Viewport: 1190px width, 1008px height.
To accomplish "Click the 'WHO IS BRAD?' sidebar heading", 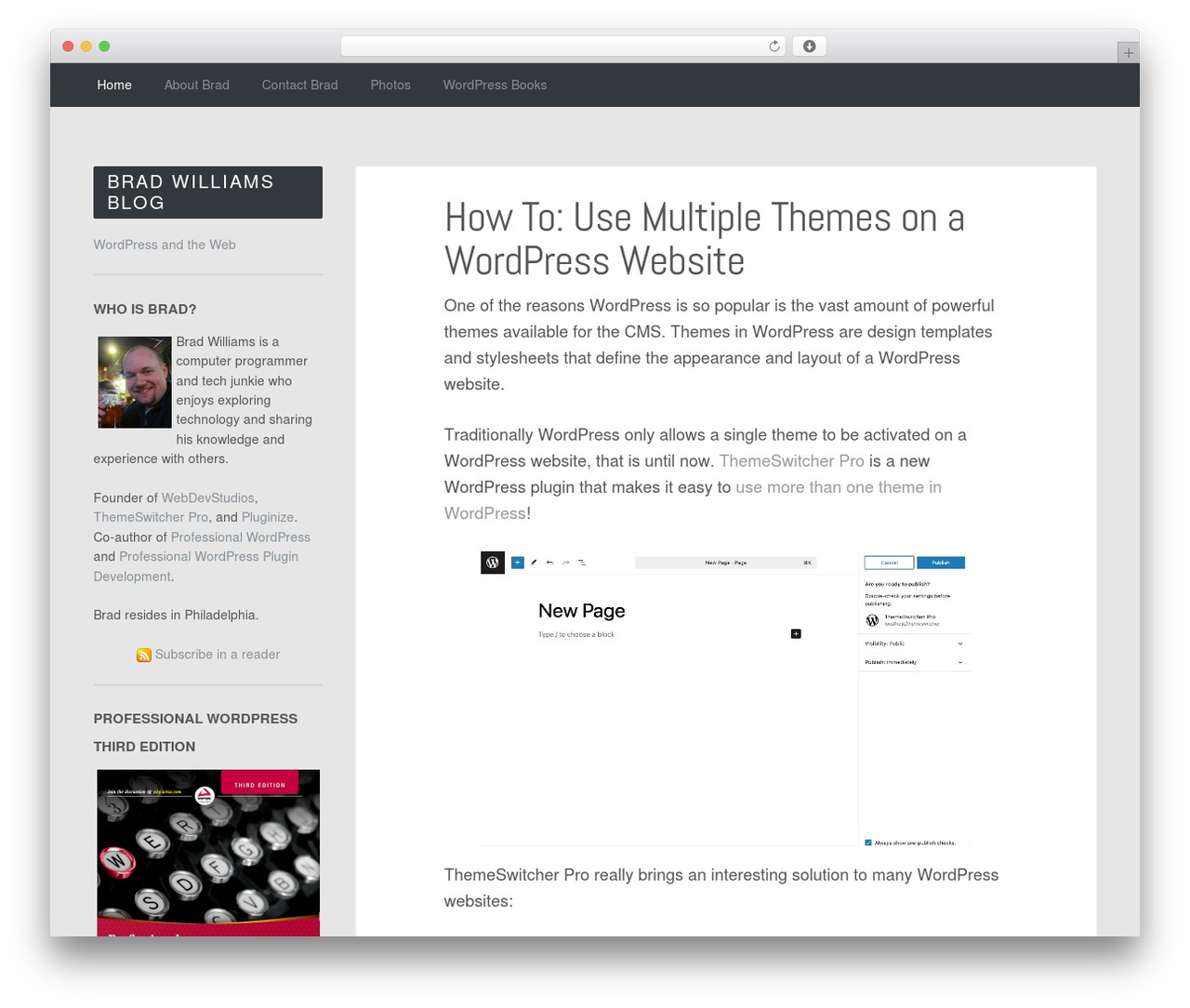I will [x=145, y=309].
